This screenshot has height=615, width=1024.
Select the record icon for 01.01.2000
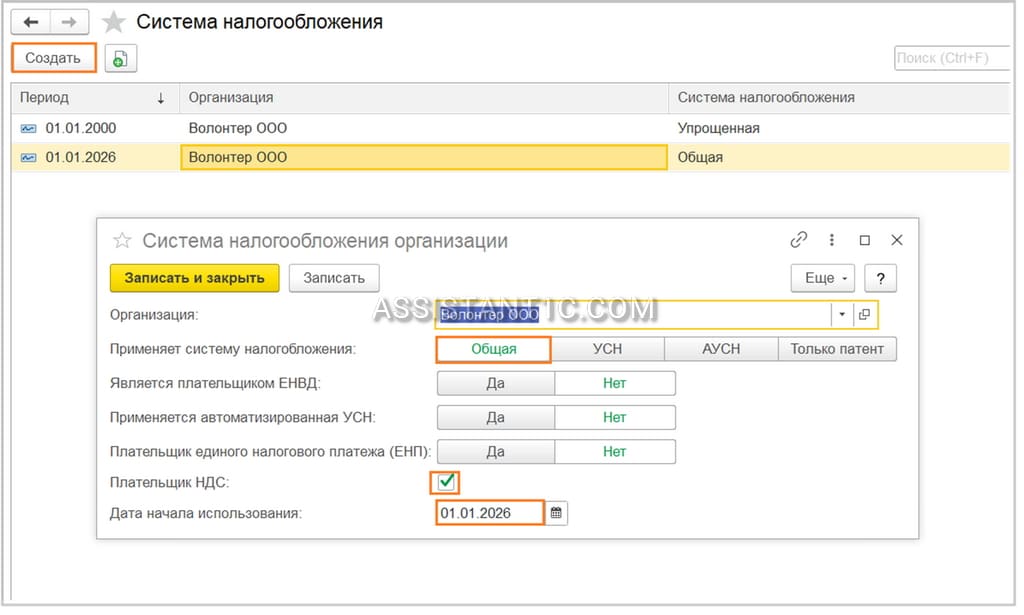(29, 129)
